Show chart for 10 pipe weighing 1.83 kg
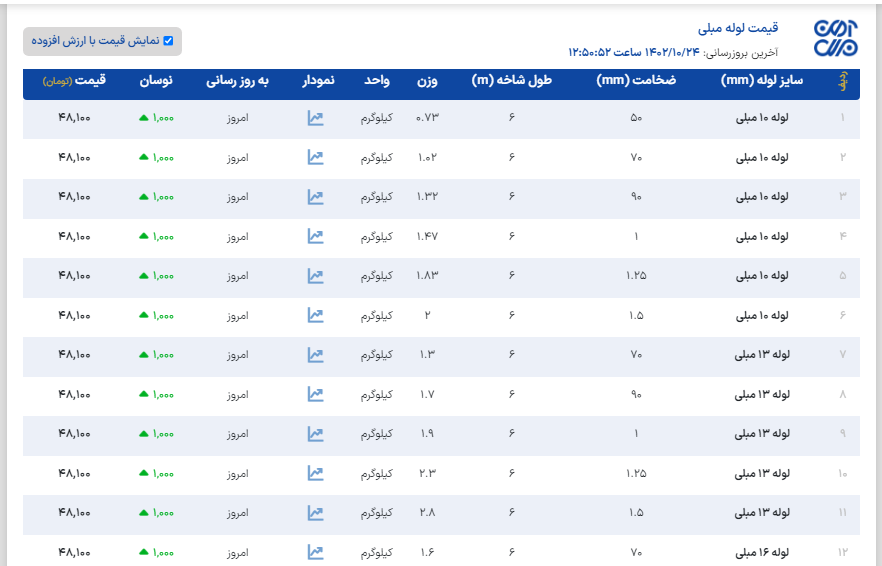The height and width of the screenshot is (566, 882). click(x=315, y=276)
